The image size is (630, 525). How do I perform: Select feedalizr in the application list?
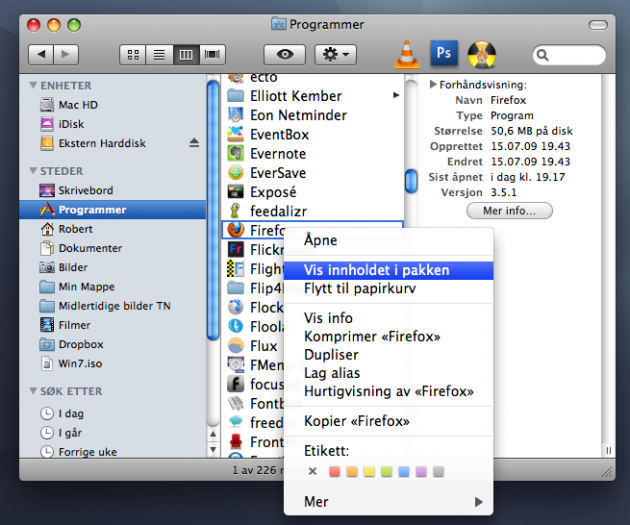[x=312, y=211]
